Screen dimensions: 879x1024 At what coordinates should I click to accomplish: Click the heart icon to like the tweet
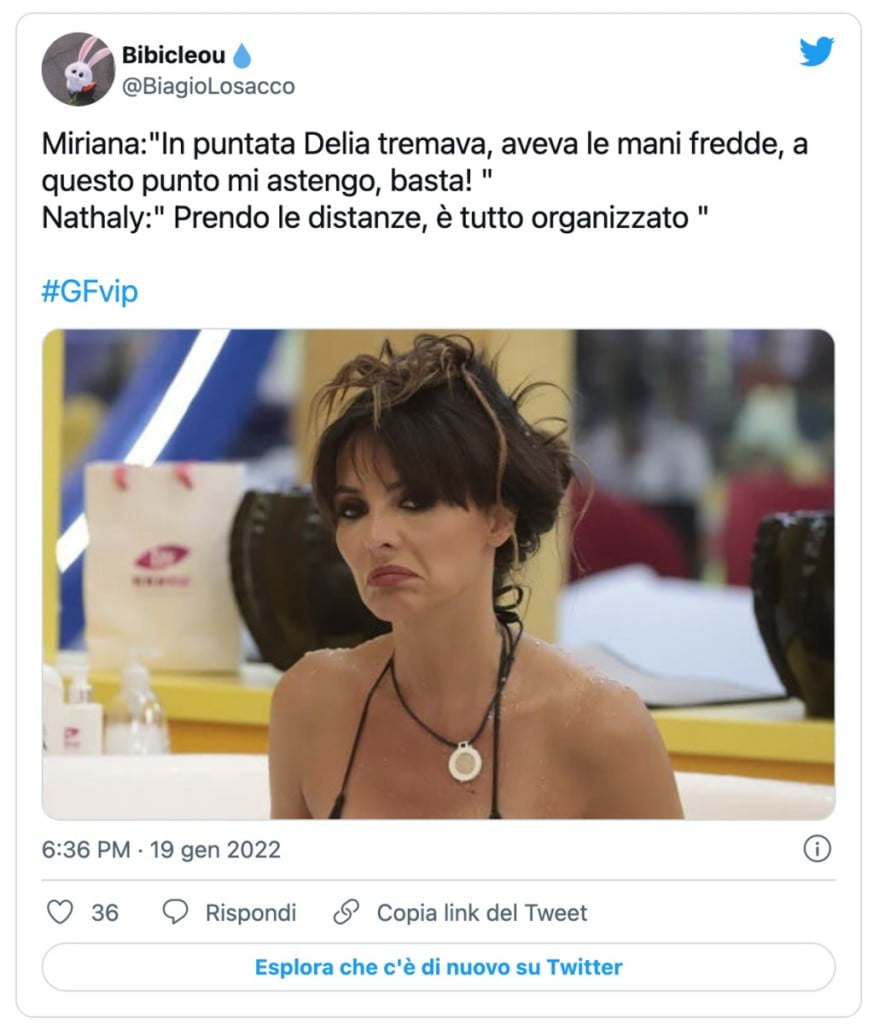[61, 912]
